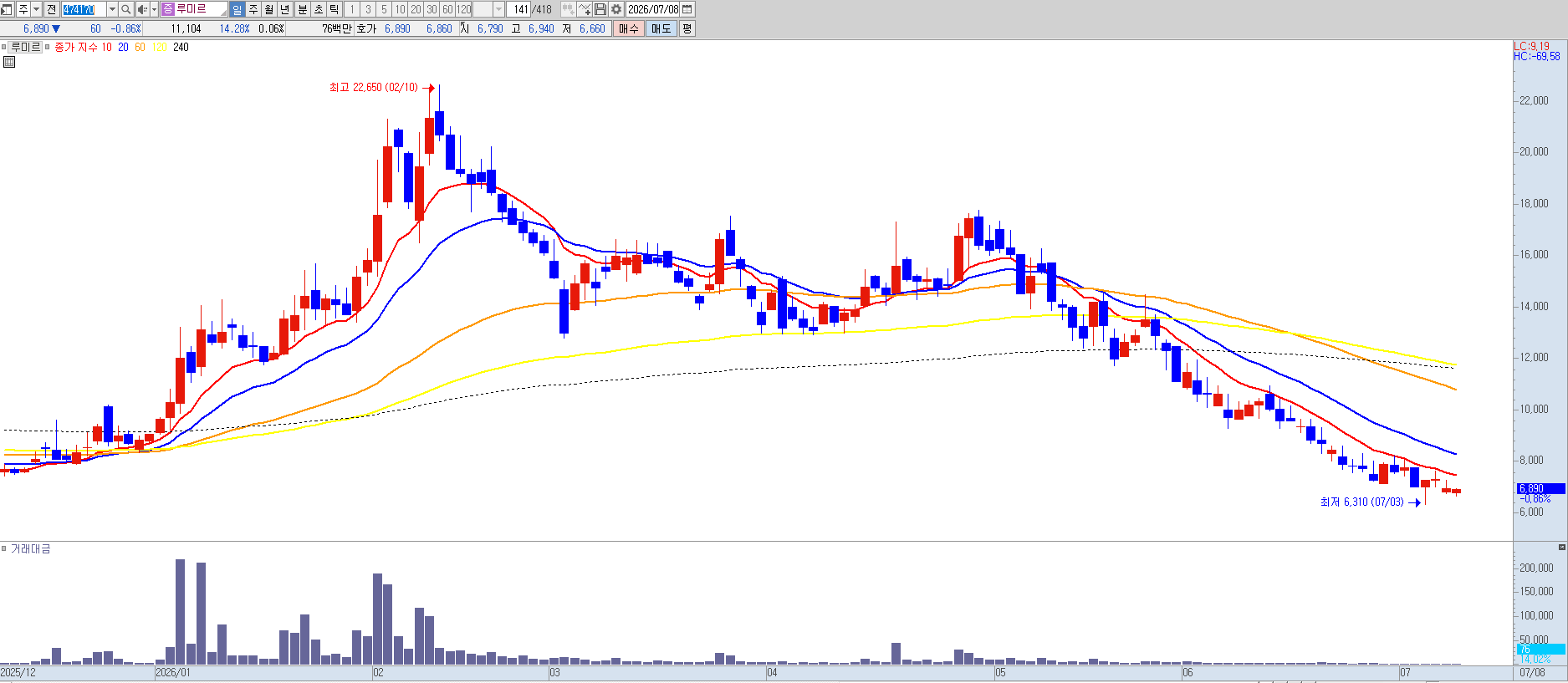Click the stock search magnifier icon
Image resolution: width=1568 pixels, height=683 pixels.
(x=126, y=9)
